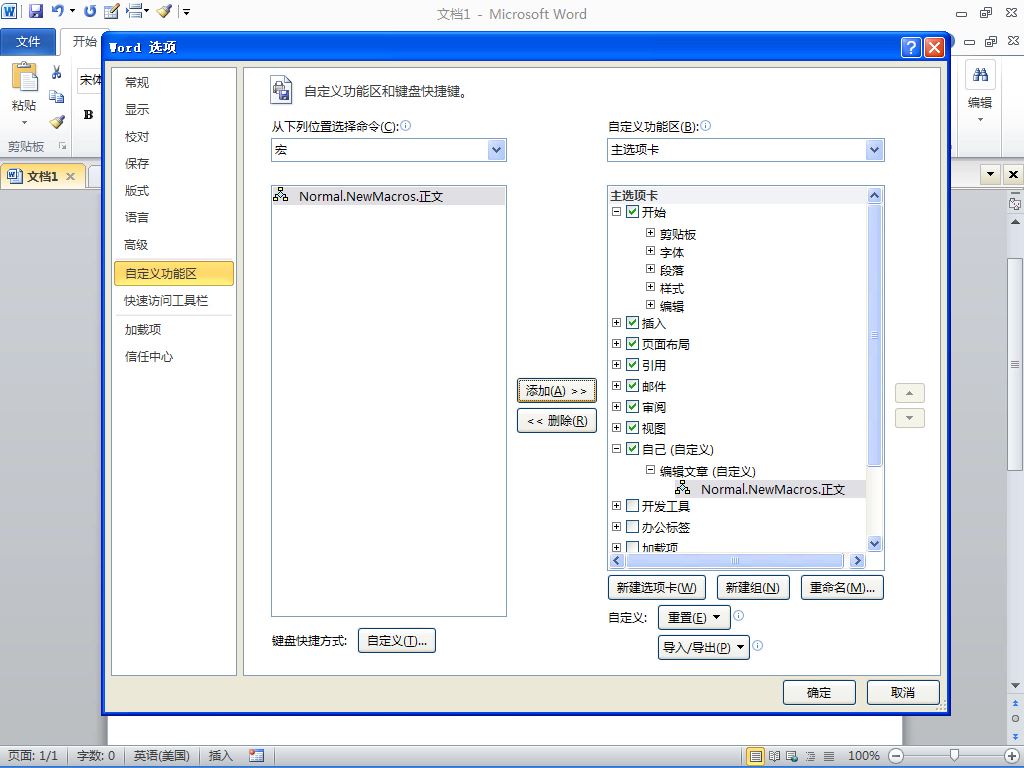
Task: Click the Word application icon in title bar
Action: (10, 11)
